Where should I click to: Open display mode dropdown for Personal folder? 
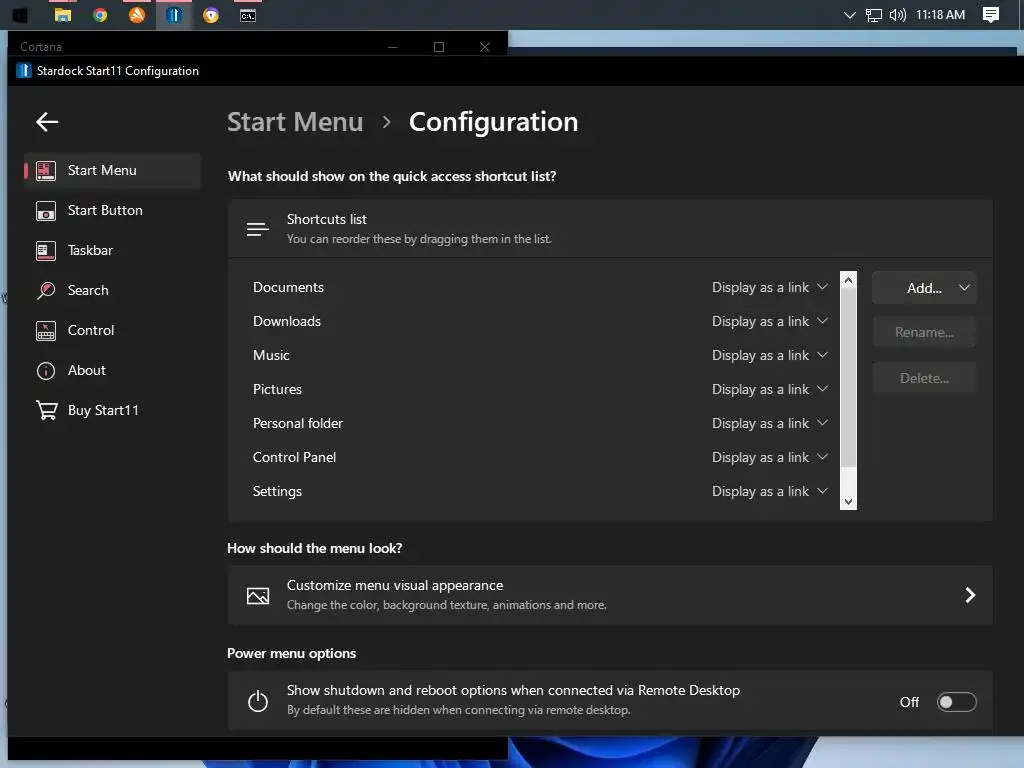tap(770, 423)
